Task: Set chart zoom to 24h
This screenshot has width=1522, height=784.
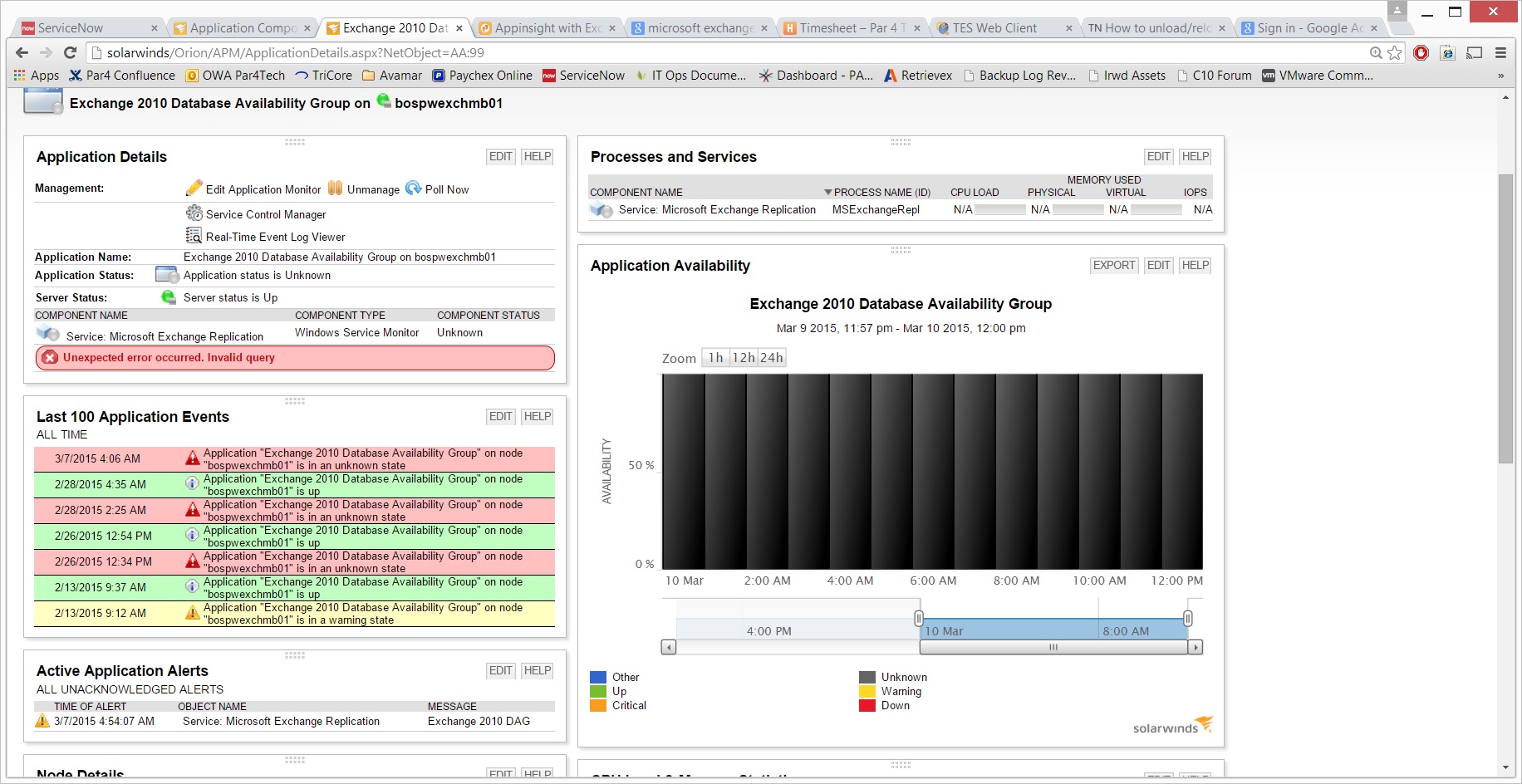Action: 772,358
